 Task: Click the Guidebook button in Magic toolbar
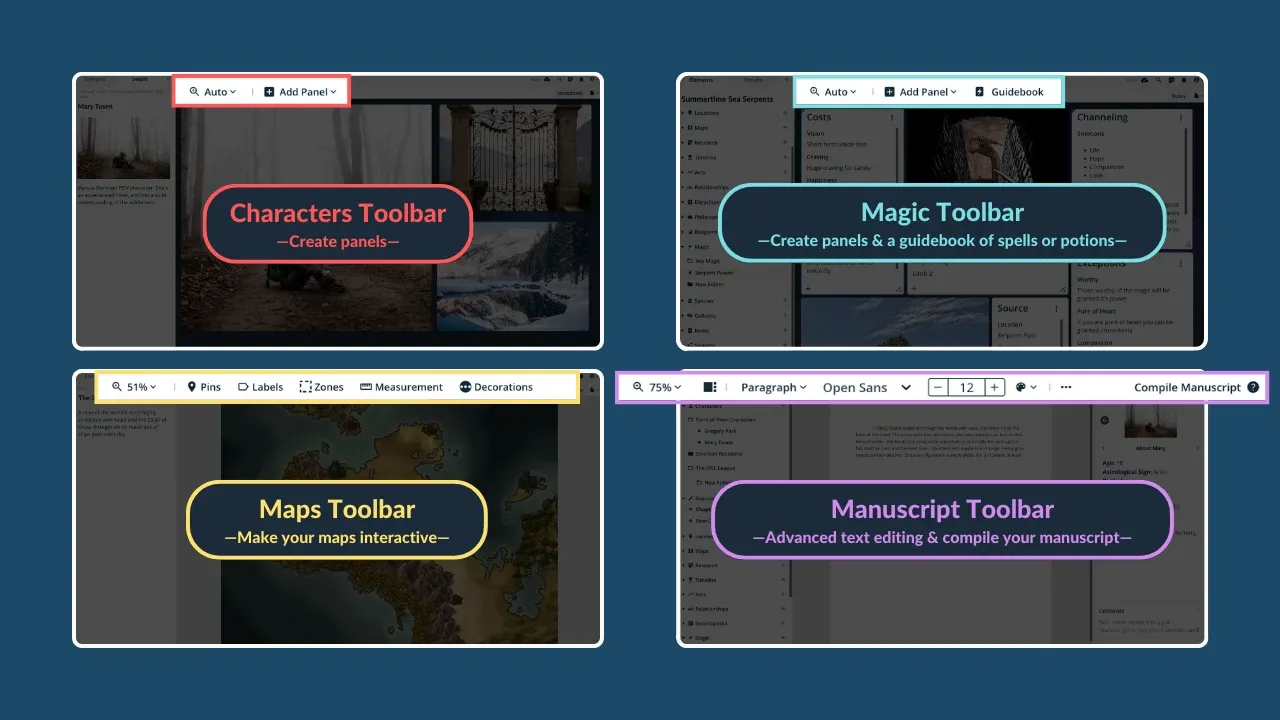coord(1009,92)
